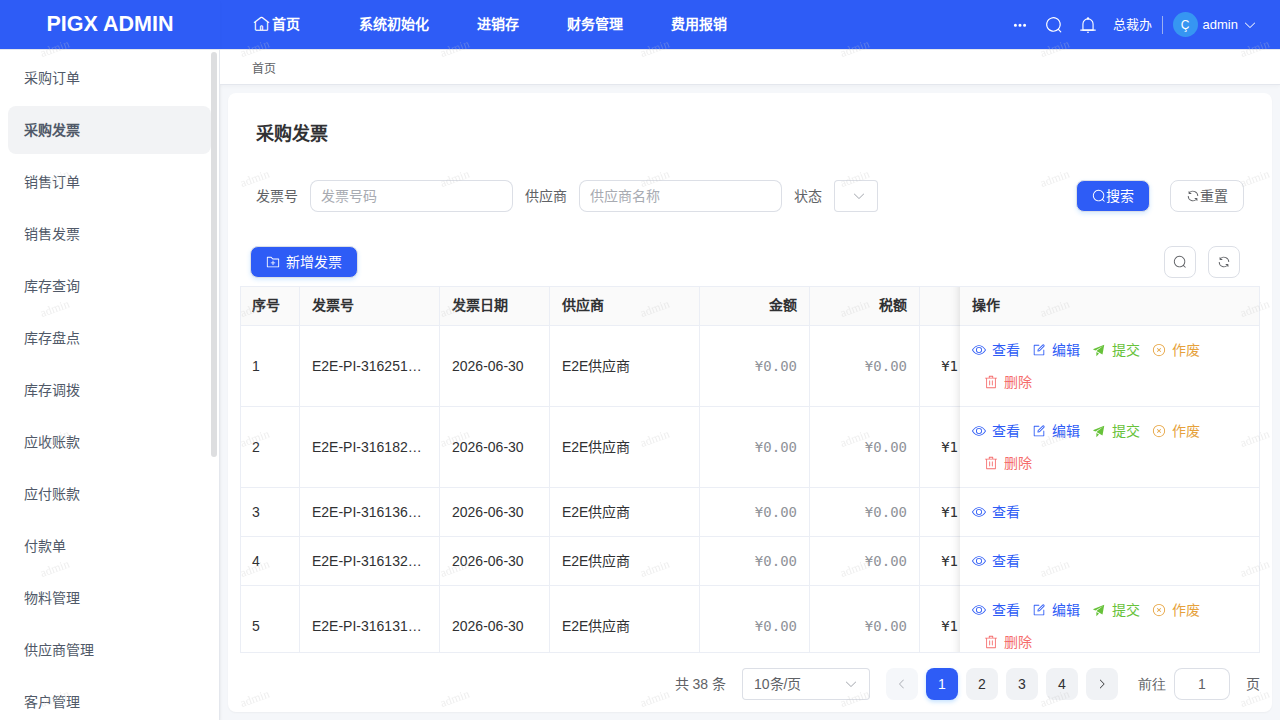Select 销售发票 in sidebar

click(x=109, y=234)
